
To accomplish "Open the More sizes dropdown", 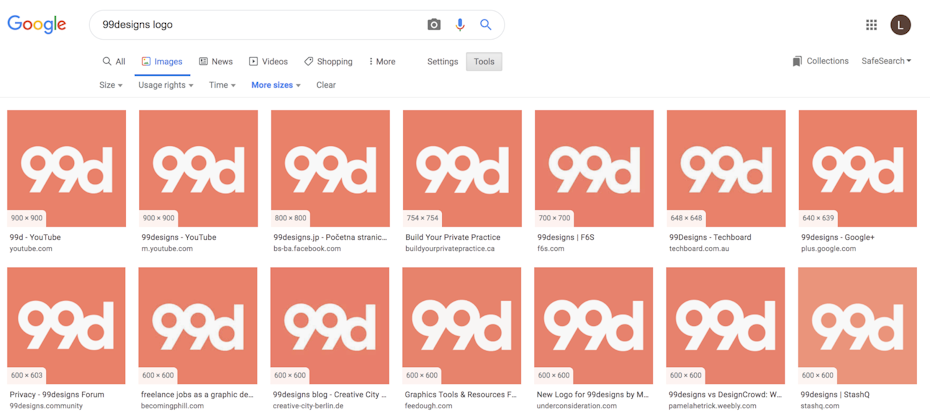I will click(275, 85).
